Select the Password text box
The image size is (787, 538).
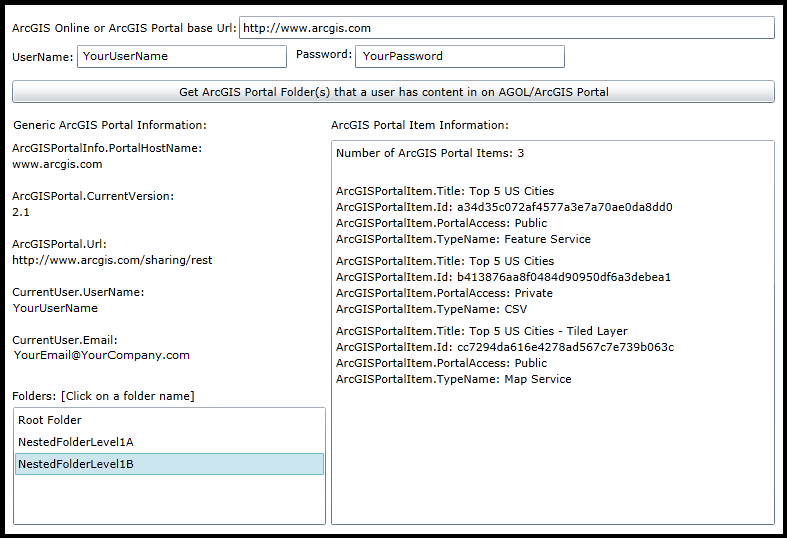pyautogui.click(x=460, y=56)
